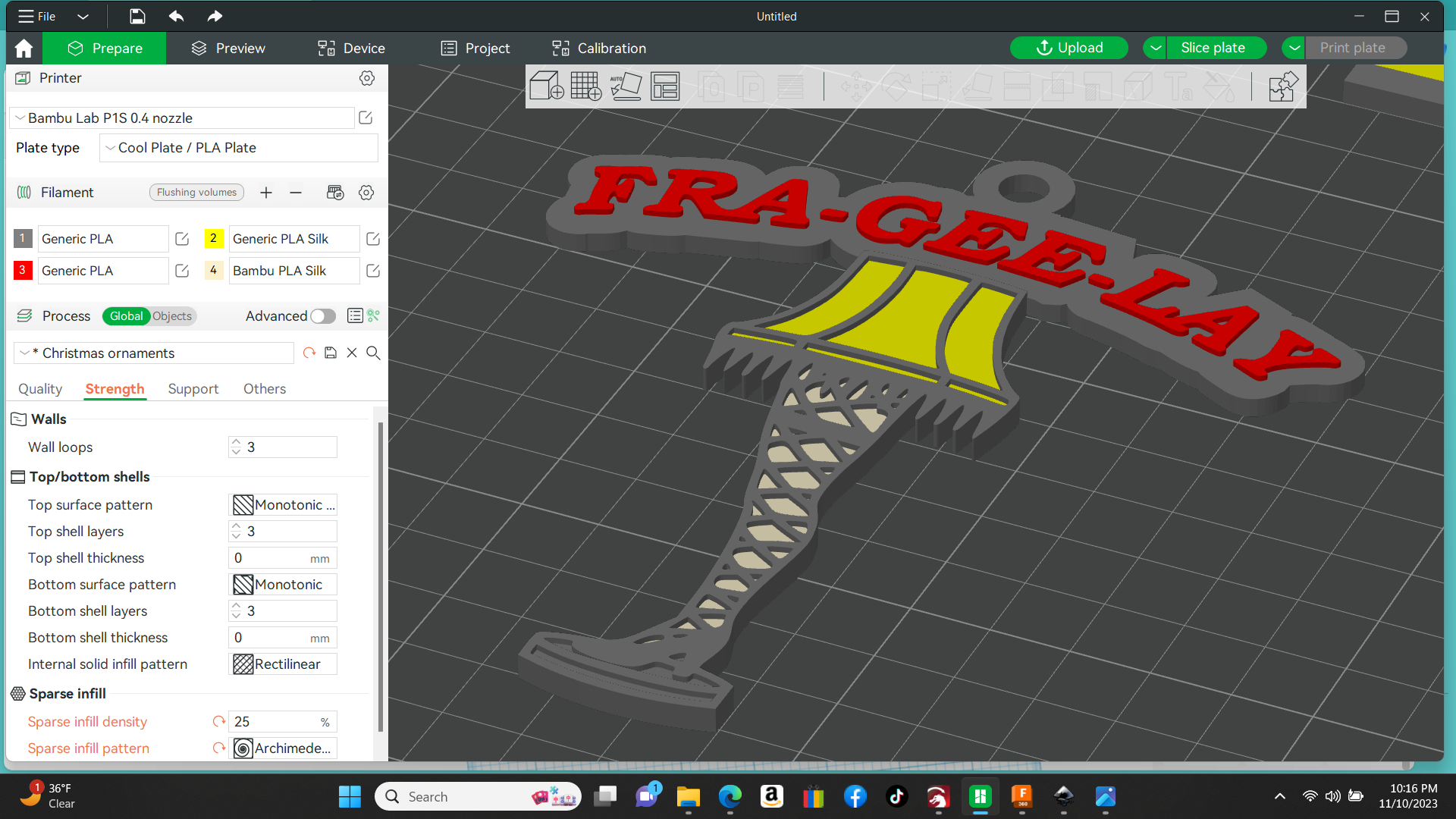Click filament 1 gray color swatch
The height and width of the screenshot is (819, 1456).
tap(23, 239)
